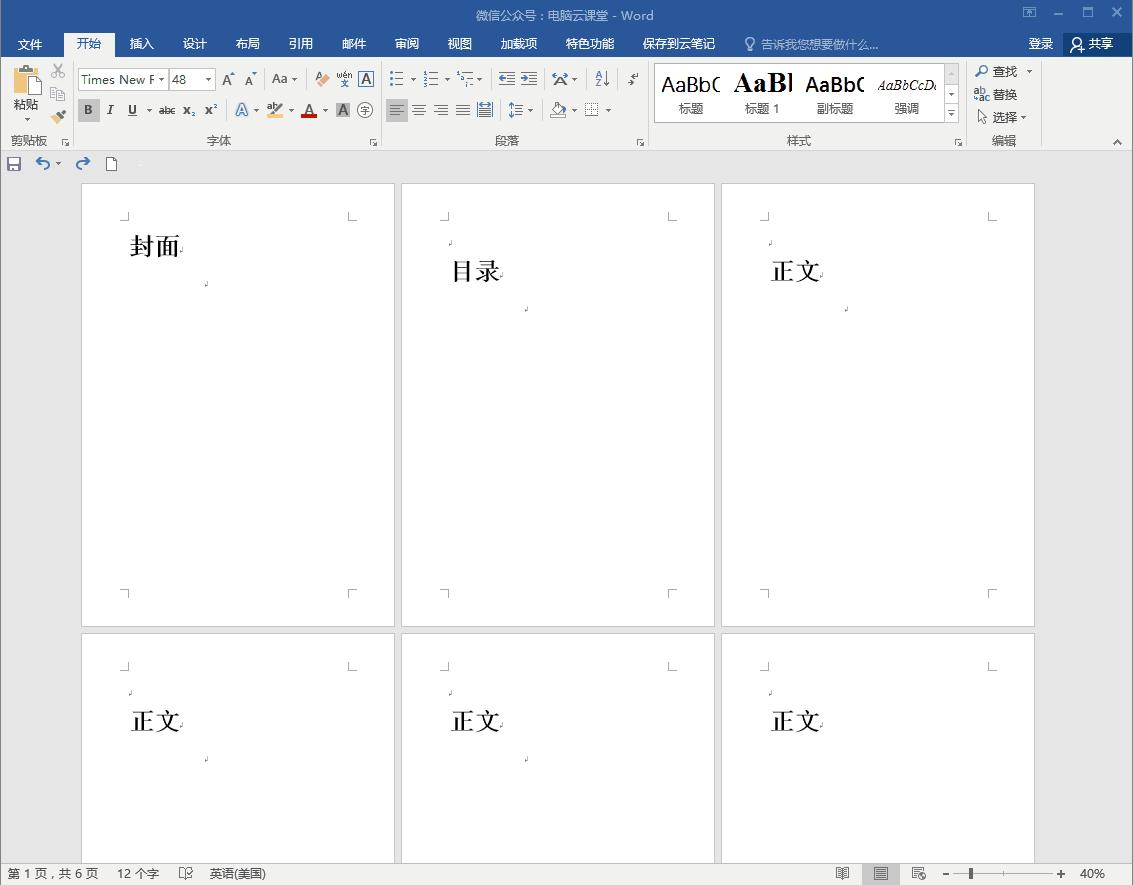
Task: Open the font name dropdown
Action: (162, 79)
